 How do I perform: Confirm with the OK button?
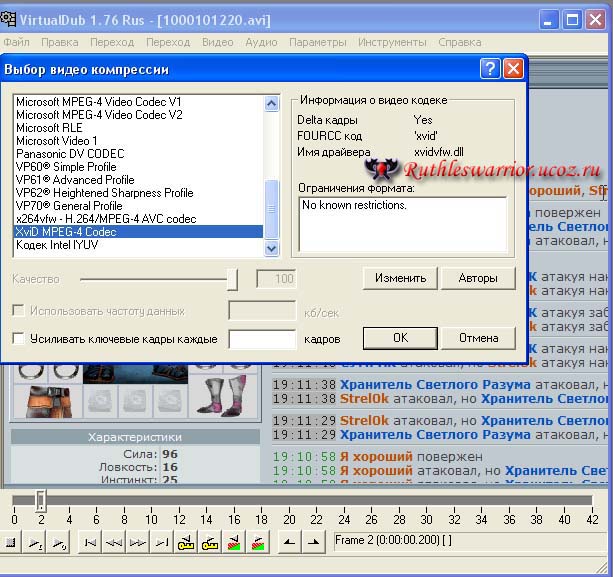(x=400, y=338)
